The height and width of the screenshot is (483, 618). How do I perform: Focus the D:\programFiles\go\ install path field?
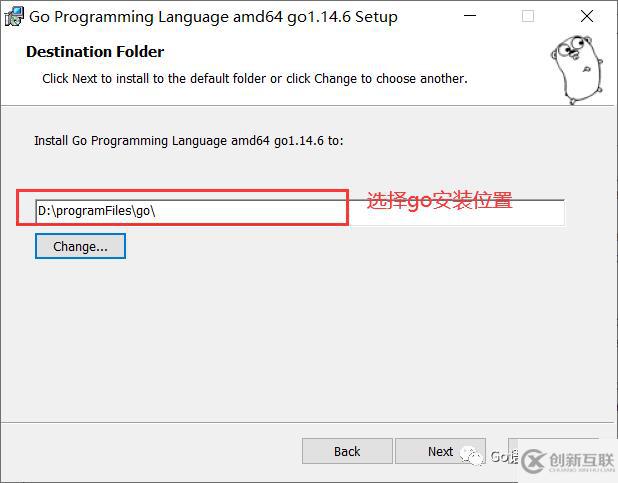click(300, 212)
